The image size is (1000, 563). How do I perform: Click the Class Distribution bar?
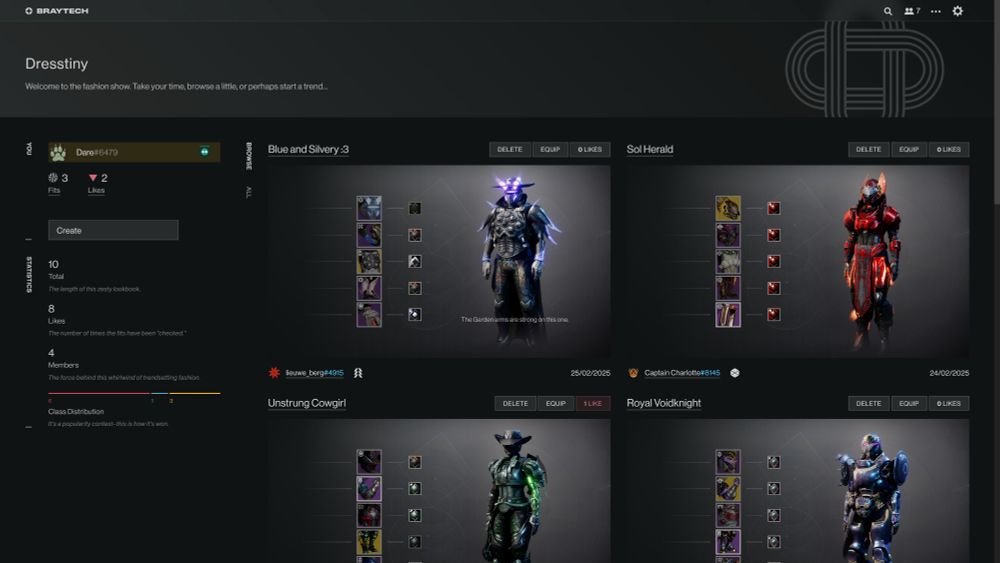pyautogui.click(x=134, y=393)
